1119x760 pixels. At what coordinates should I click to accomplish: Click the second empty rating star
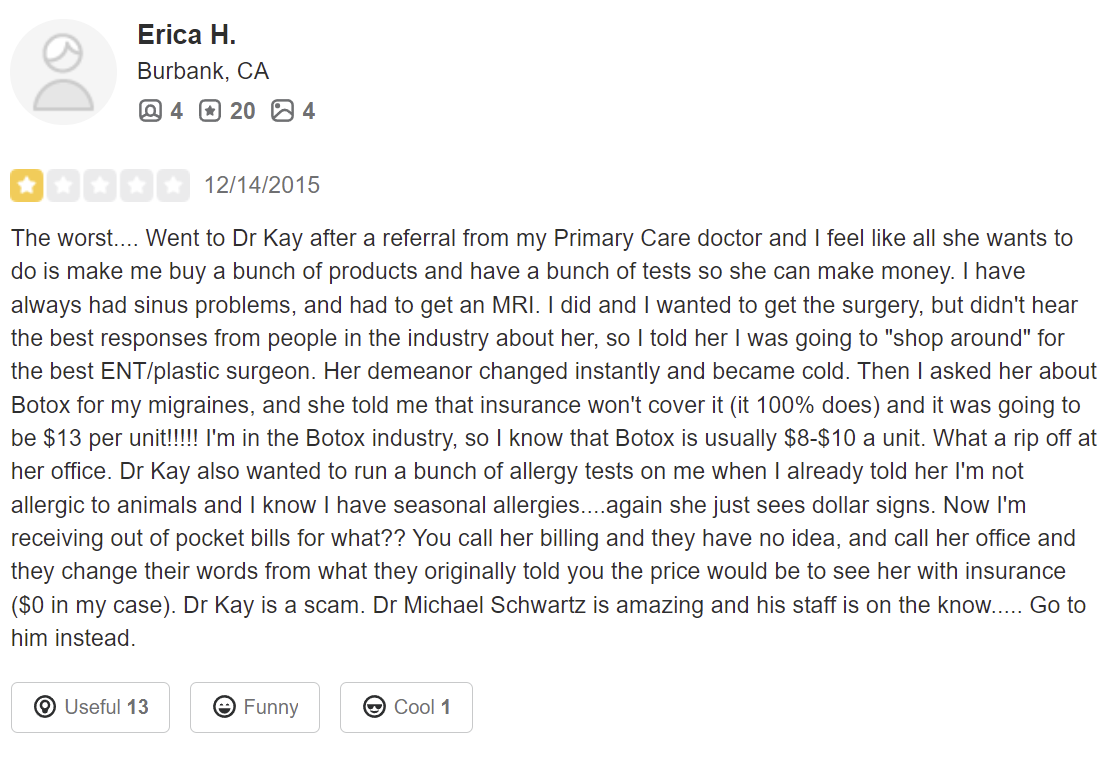pyautogui.click(x=64, y=186)
